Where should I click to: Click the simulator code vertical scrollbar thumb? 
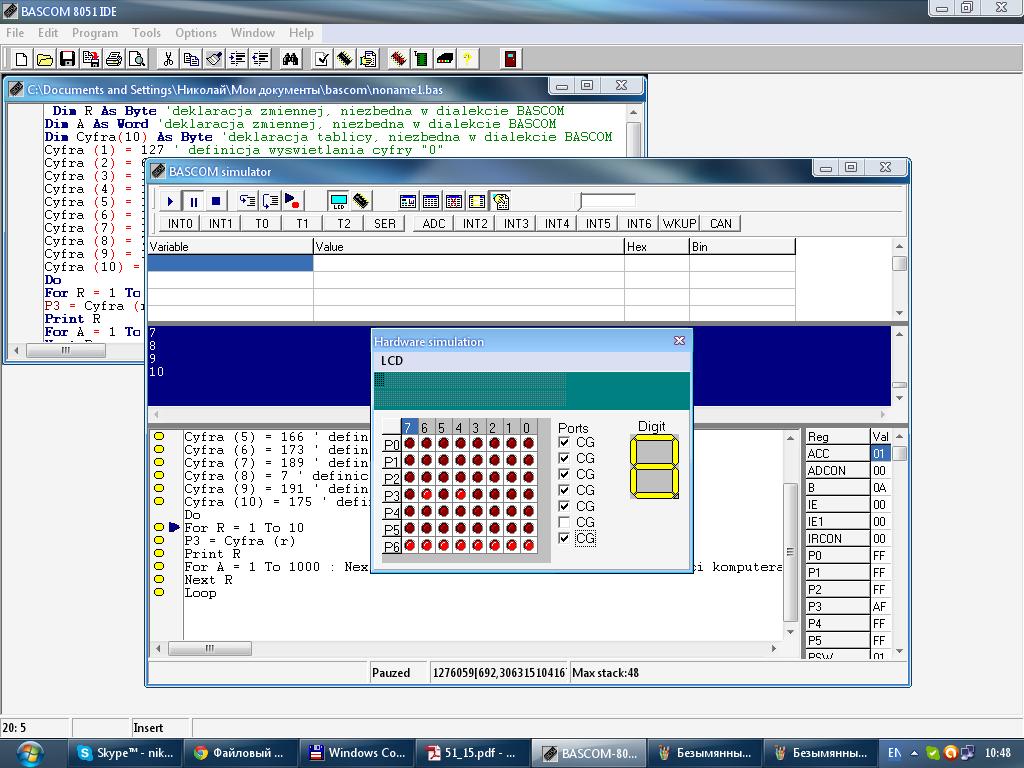coord(790,552)
